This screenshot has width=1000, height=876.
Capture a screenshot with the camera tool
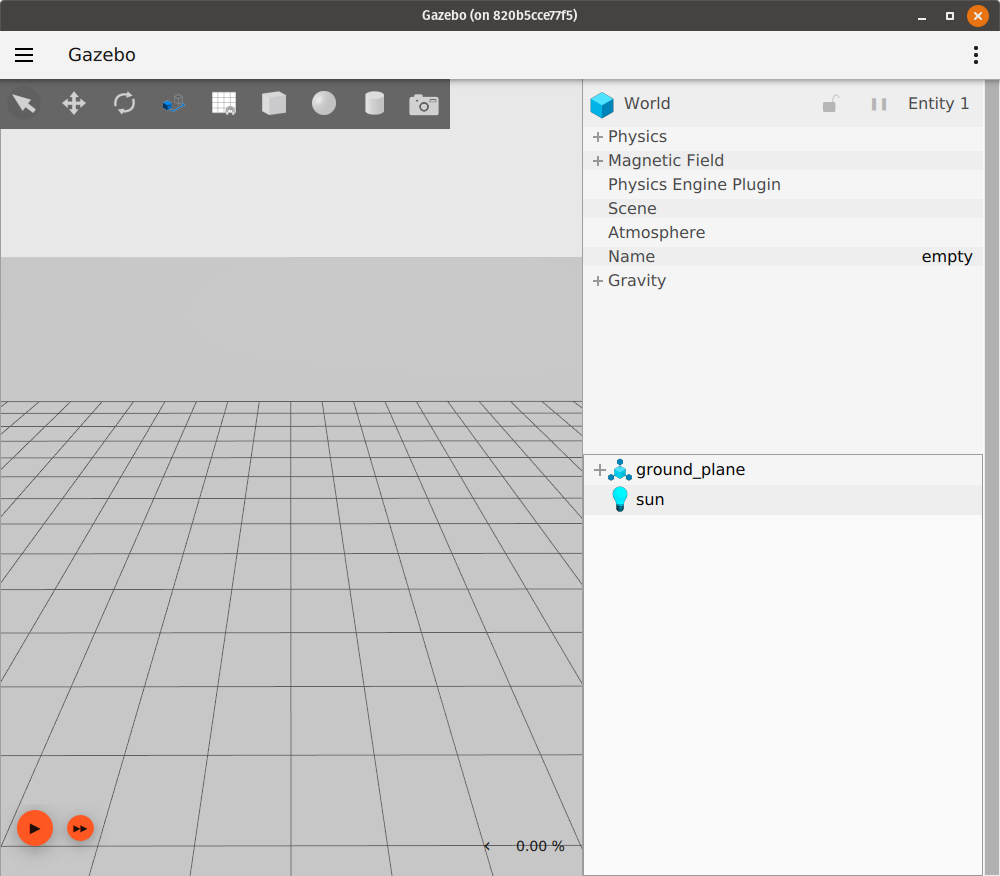pos(423,103)
